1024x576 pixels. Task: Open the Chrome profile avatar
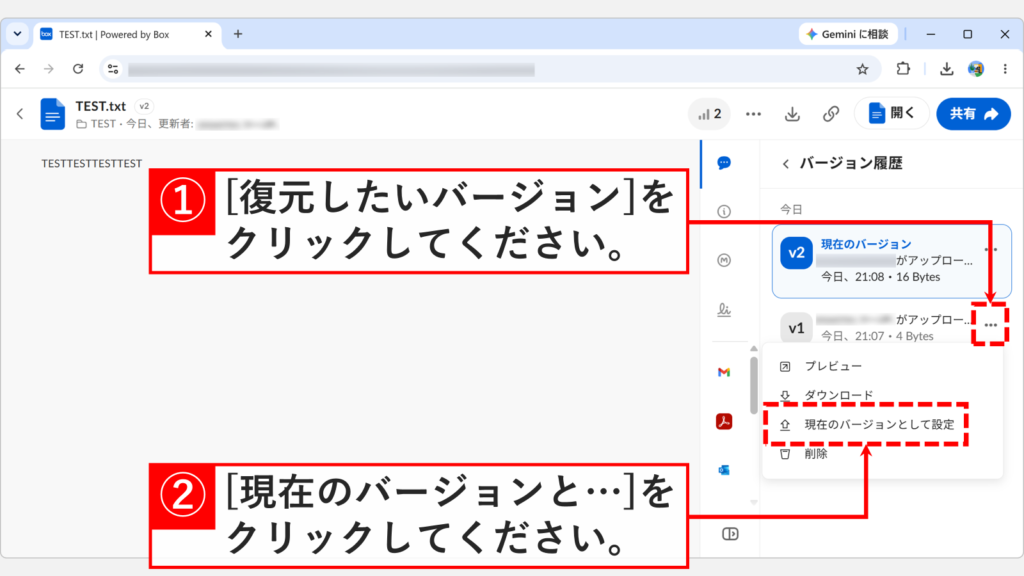coord(976,69)
